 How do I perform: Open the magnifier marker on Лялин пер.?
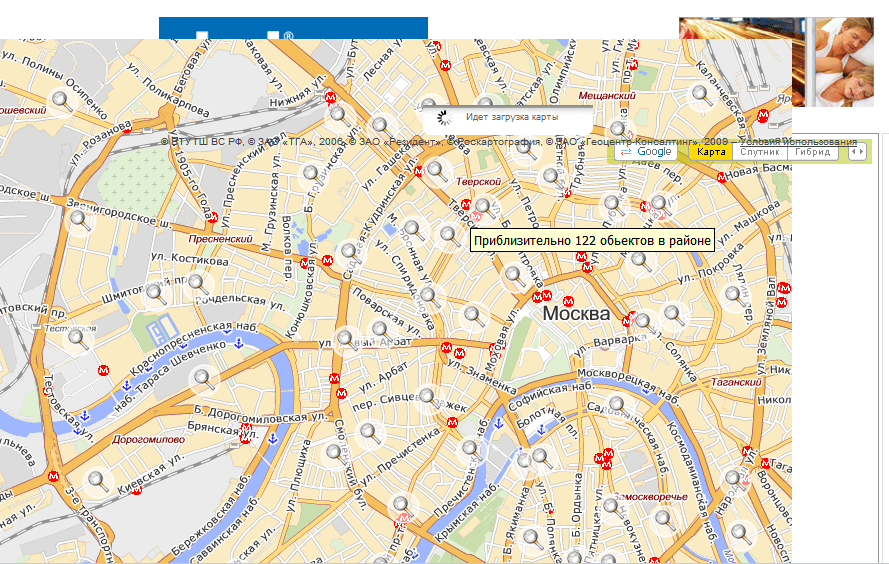click(734, 296)
